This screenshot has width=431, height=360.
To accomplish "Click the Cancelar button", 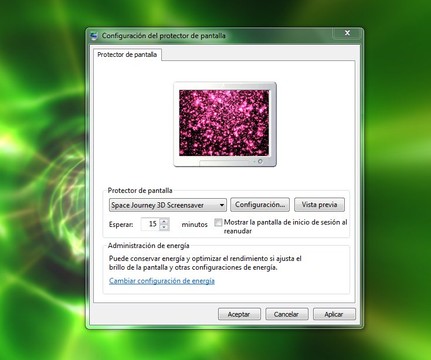I will click(x=286, y=314).
